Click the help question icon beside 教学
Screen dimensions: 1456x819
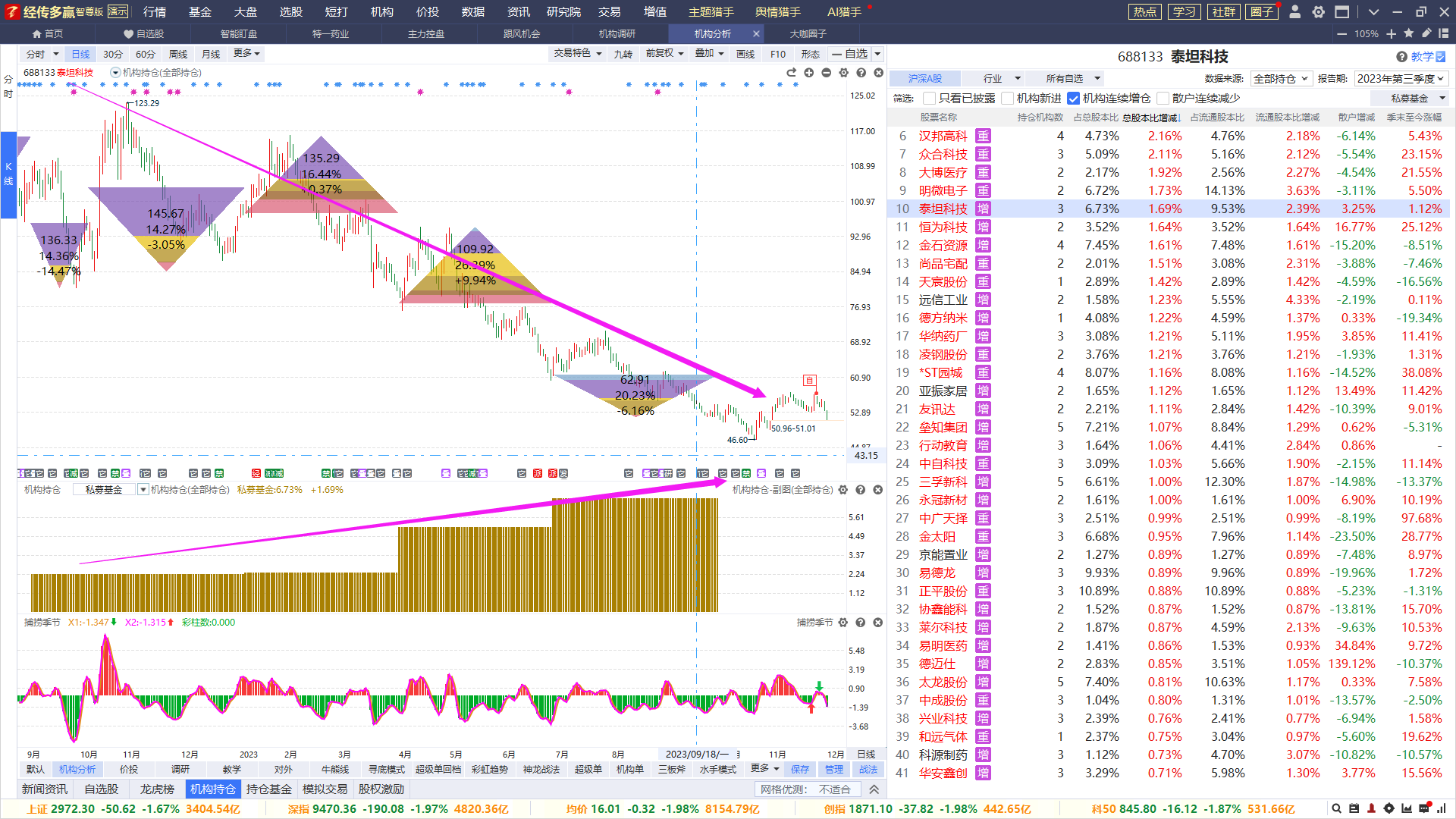point(1401,57)
